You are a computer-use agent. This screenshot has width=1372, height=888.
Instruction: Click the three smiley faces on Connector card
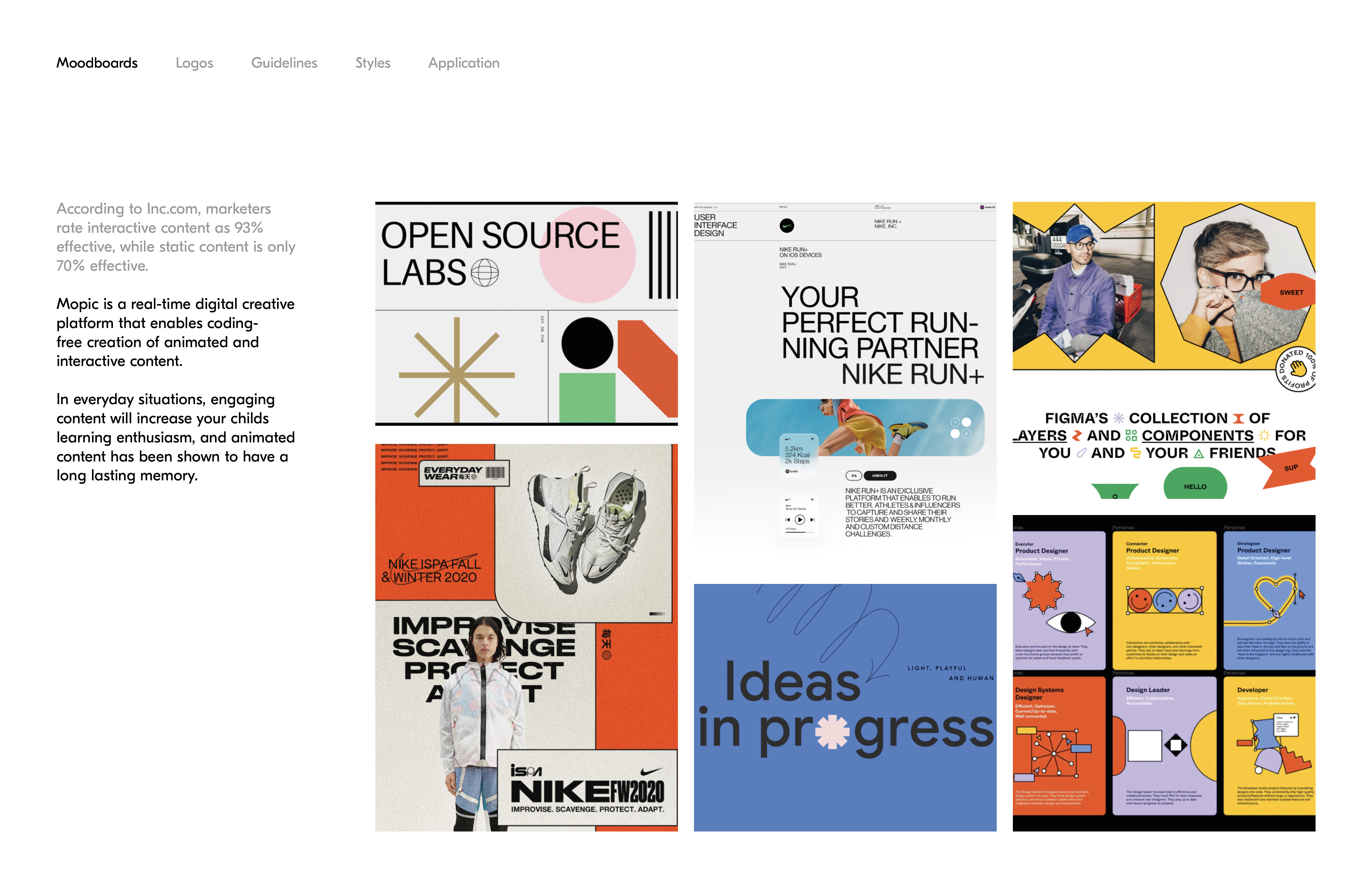(1165, 601)
